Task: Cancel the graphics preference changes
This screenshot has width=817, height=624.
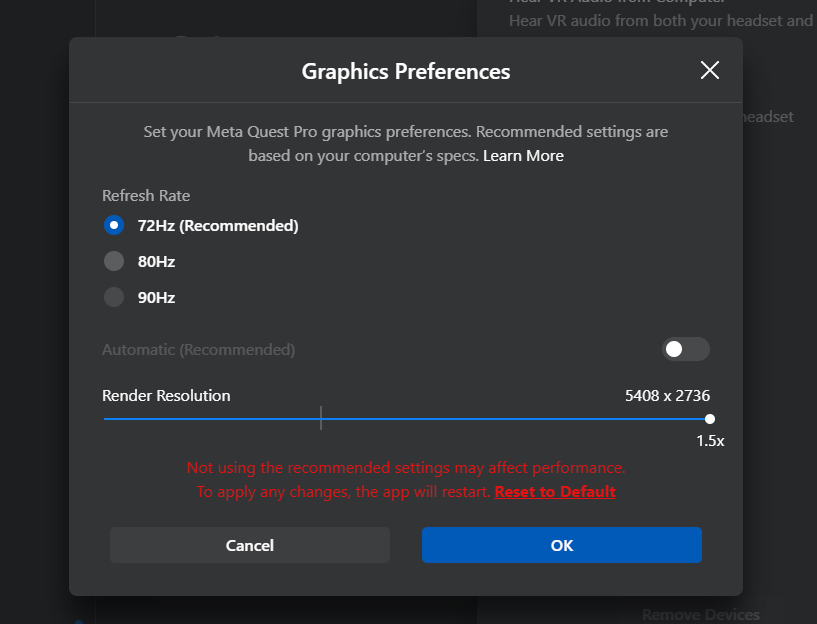Action: [x=250, y=545]
